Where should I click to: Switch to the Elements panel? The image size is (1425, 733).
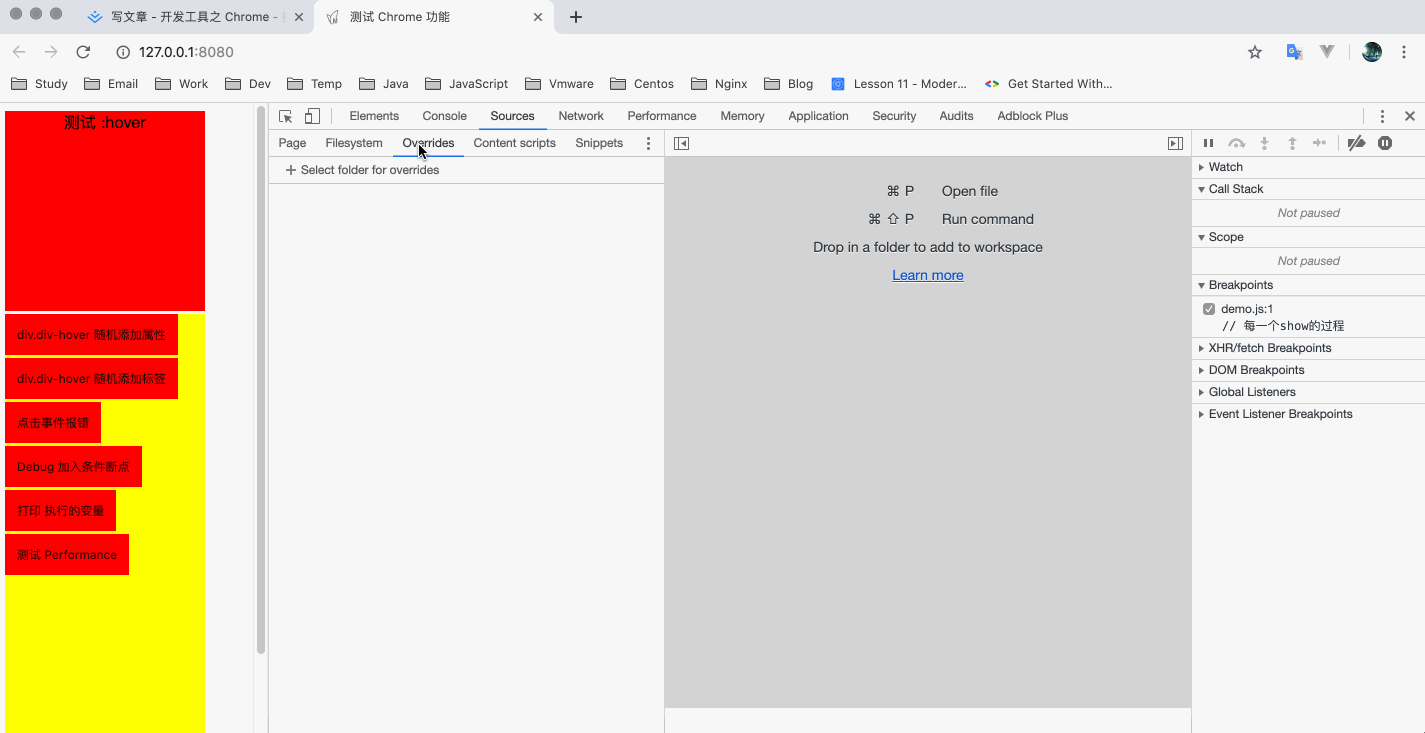pos(374,116)
